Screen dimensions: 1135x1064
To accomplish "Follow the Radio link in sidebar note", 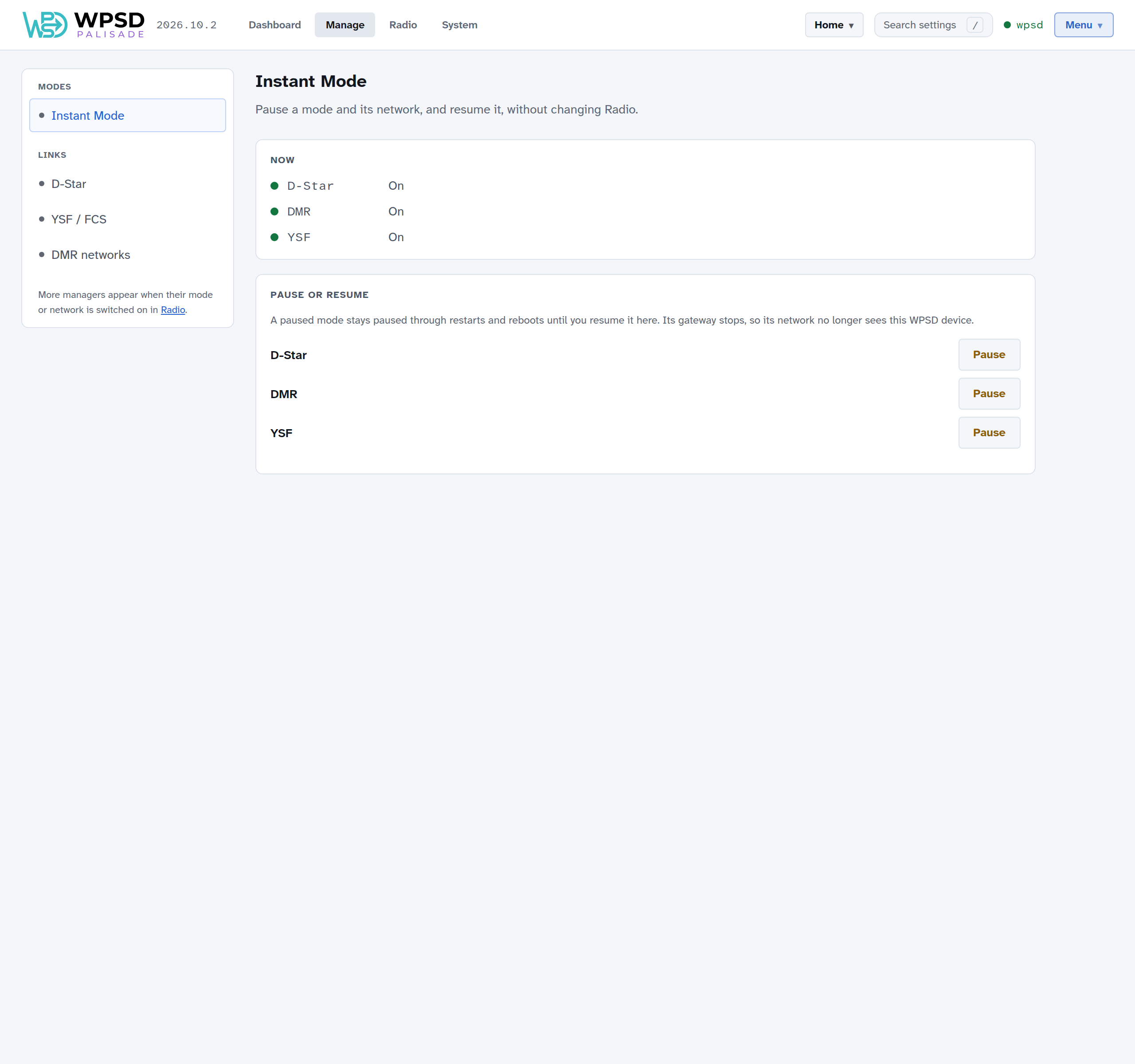I will [173, 309].
